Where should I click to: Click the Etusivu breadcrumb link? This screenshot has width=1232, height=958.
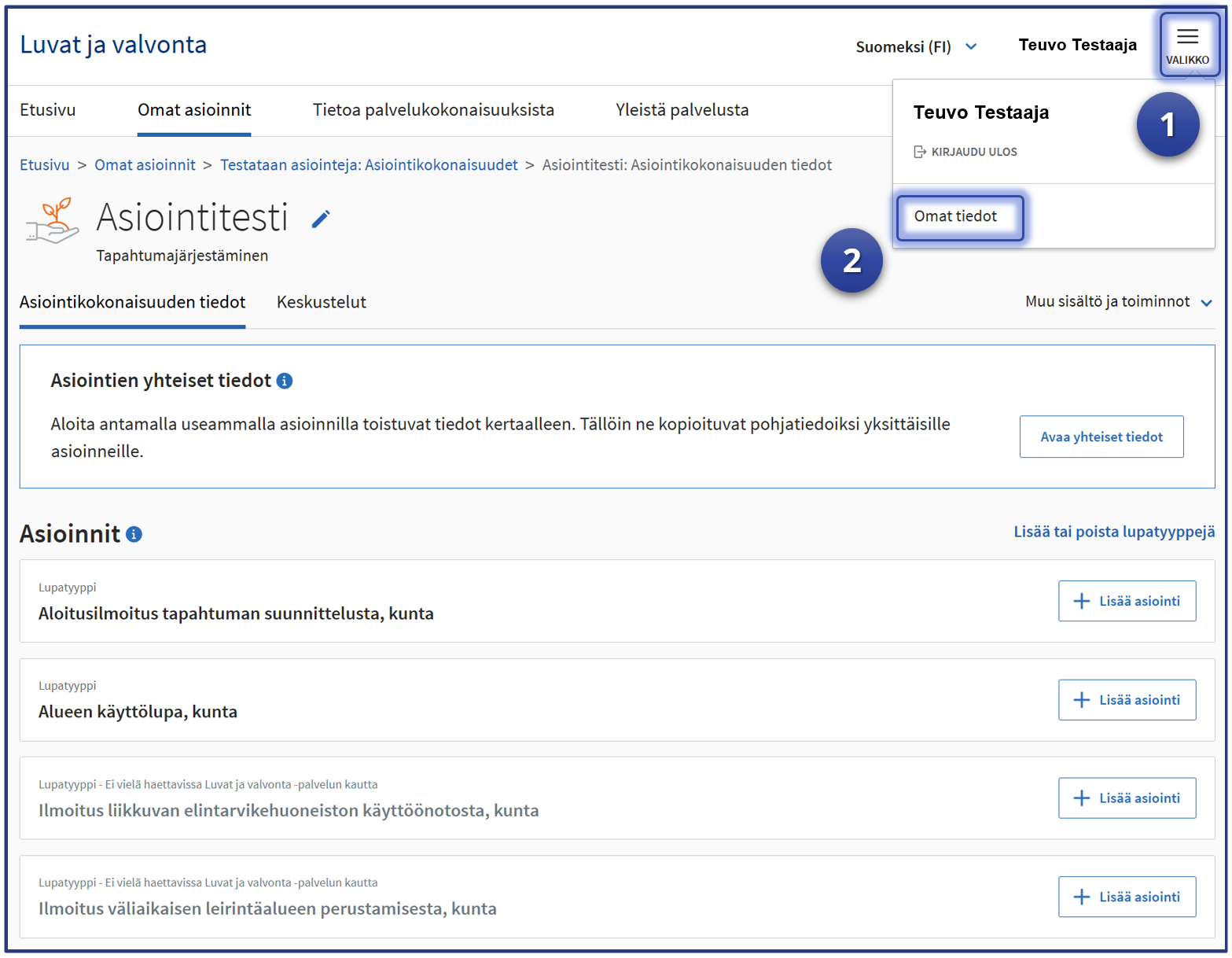point(45,165)
